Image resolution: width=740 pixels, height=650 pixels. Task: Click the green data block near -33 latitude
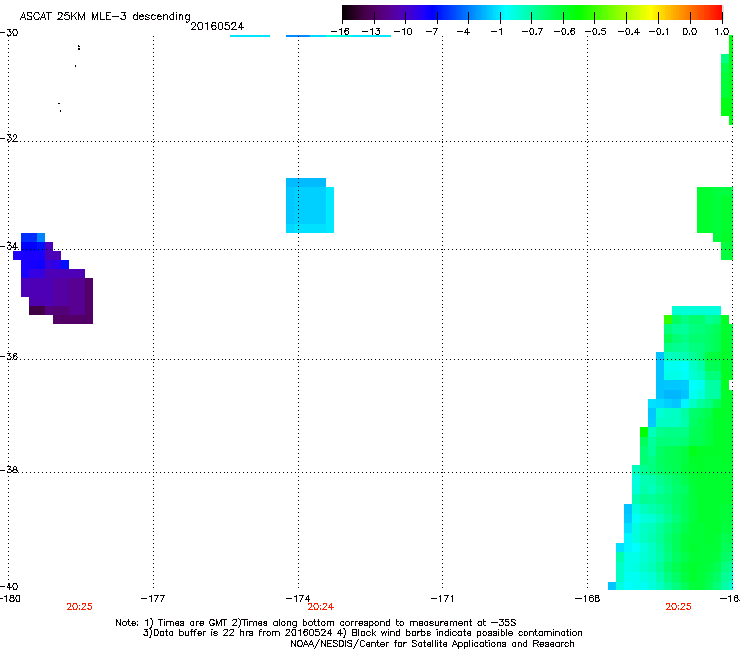click(715, 222)
